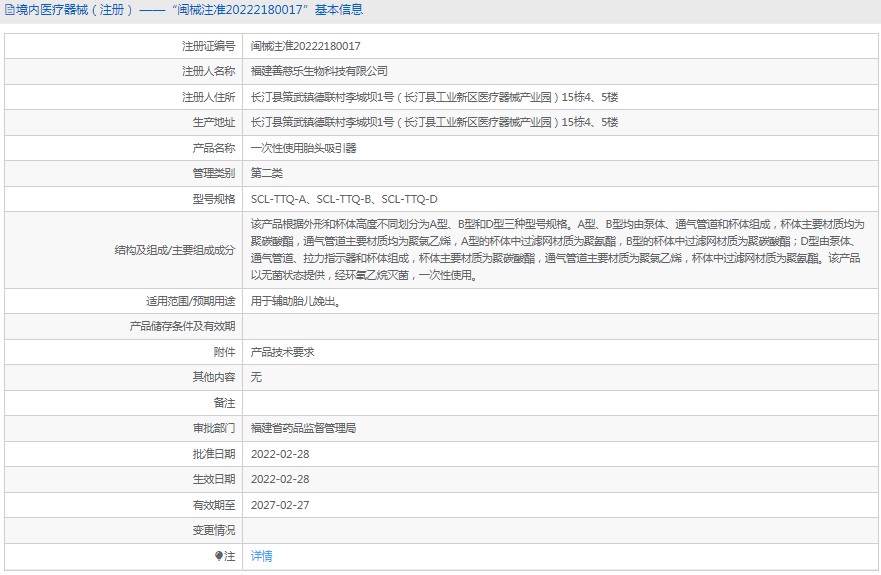Click the 有效期至 label

[214, 505]
